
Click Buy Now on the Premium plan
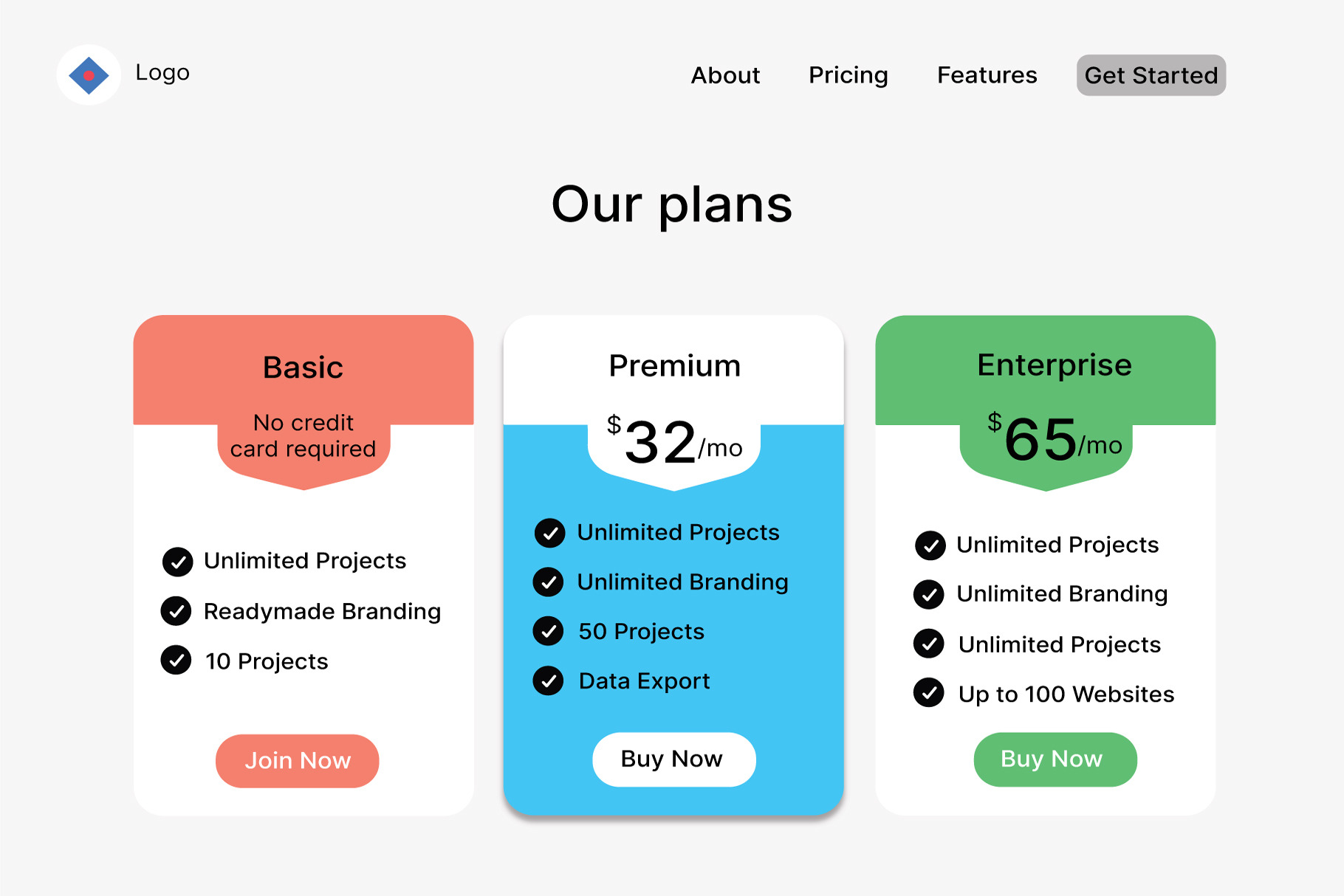[673, 759]
